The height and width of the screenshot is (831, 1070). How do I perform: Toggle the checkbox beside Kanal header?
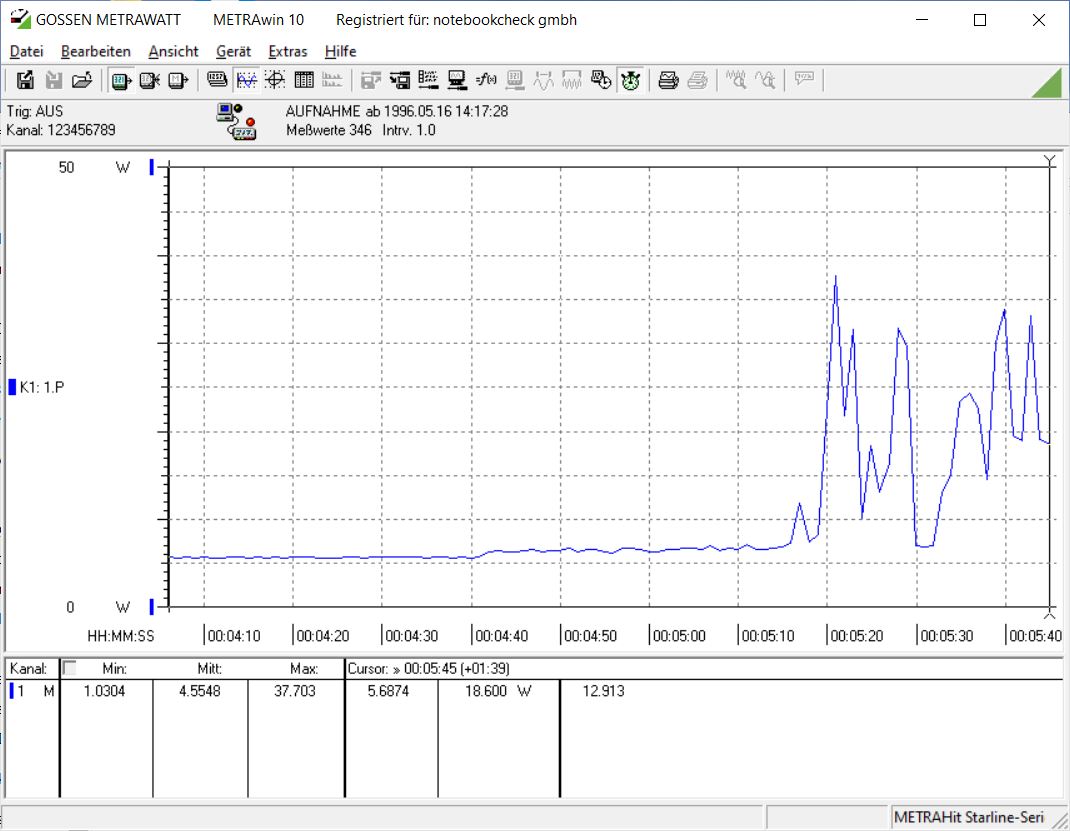(69, 668)
